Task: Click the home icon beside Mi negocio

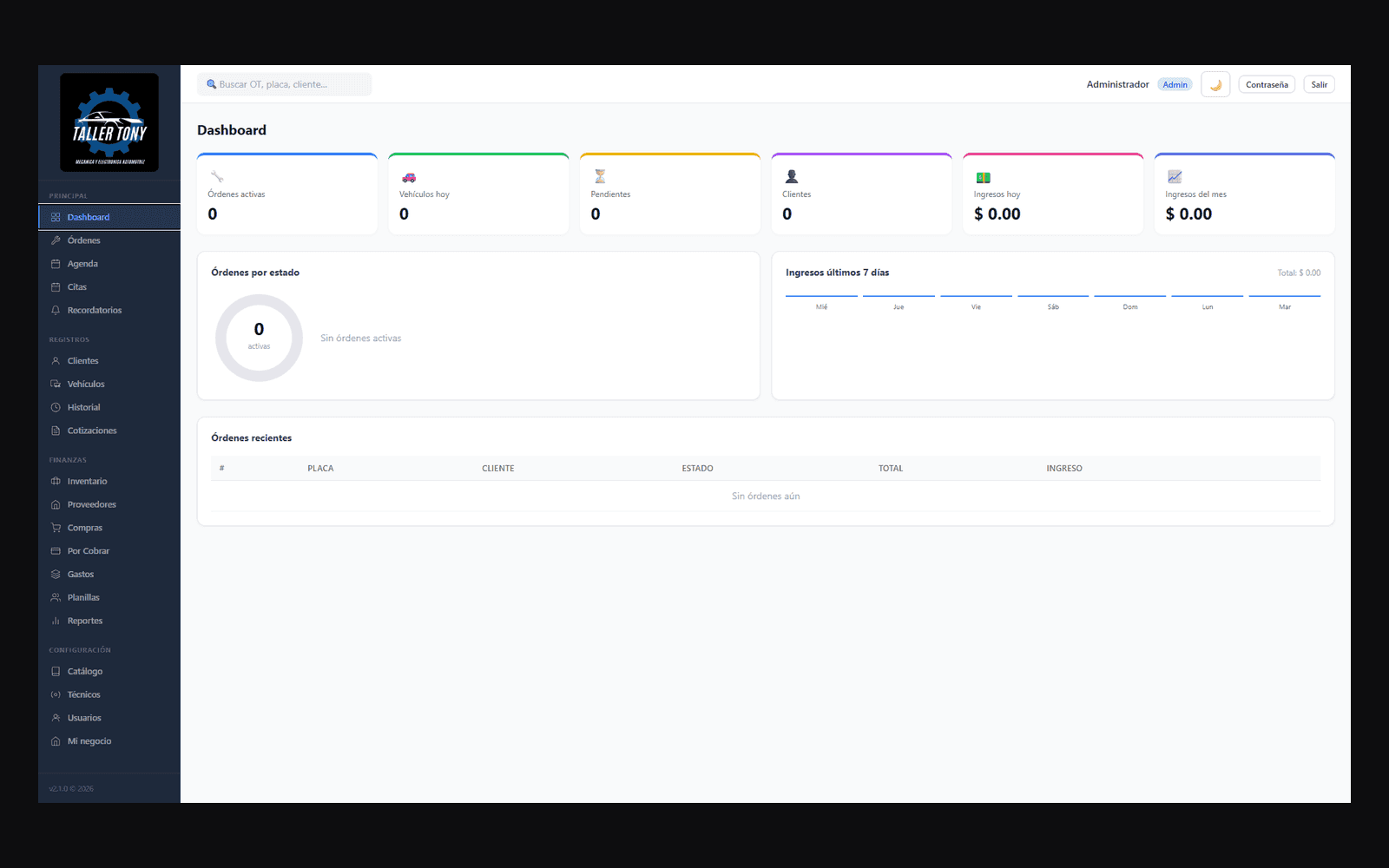Action: (56, 741)
